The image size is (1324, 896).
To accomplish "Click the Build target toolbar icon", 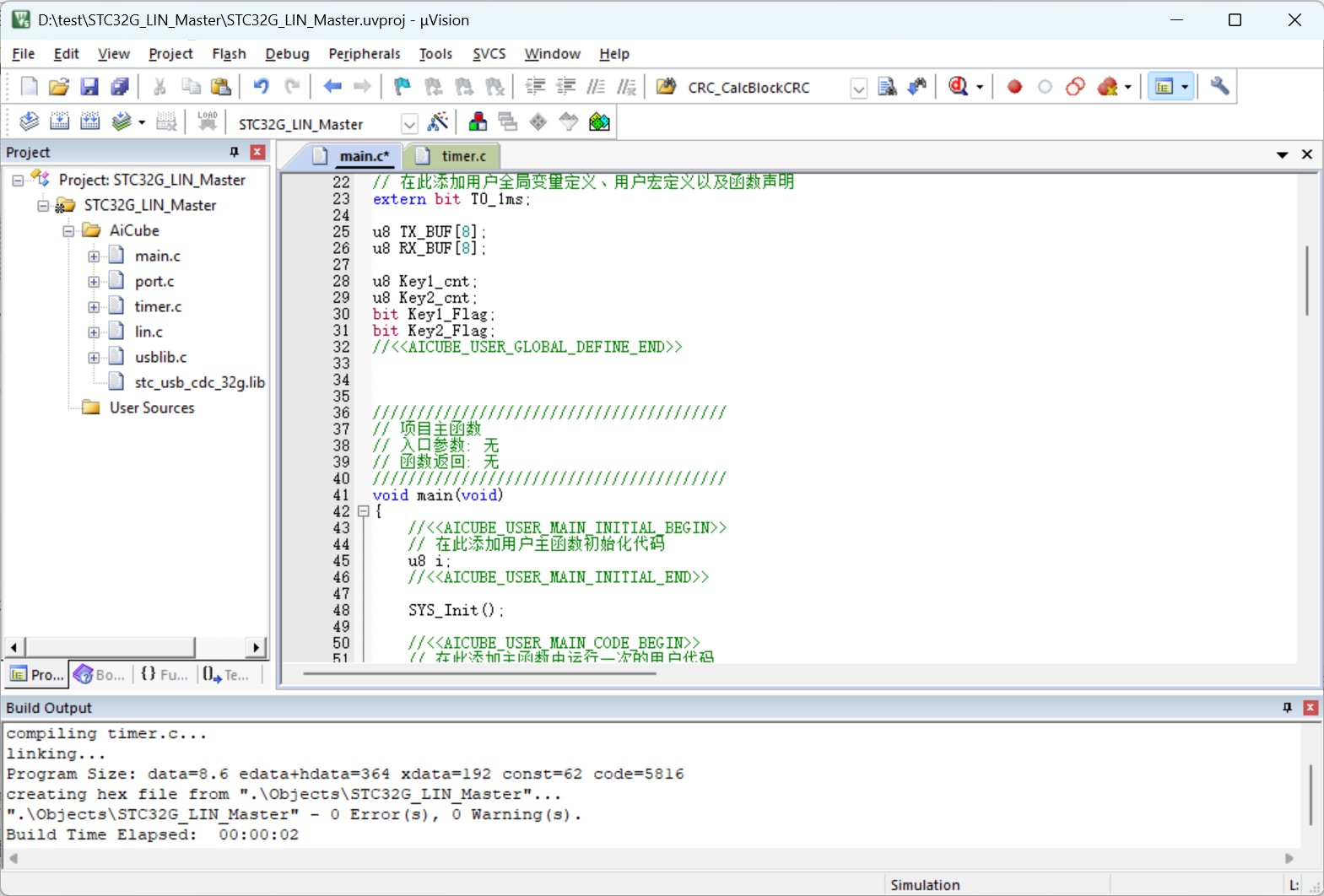I will click(59, 122).
